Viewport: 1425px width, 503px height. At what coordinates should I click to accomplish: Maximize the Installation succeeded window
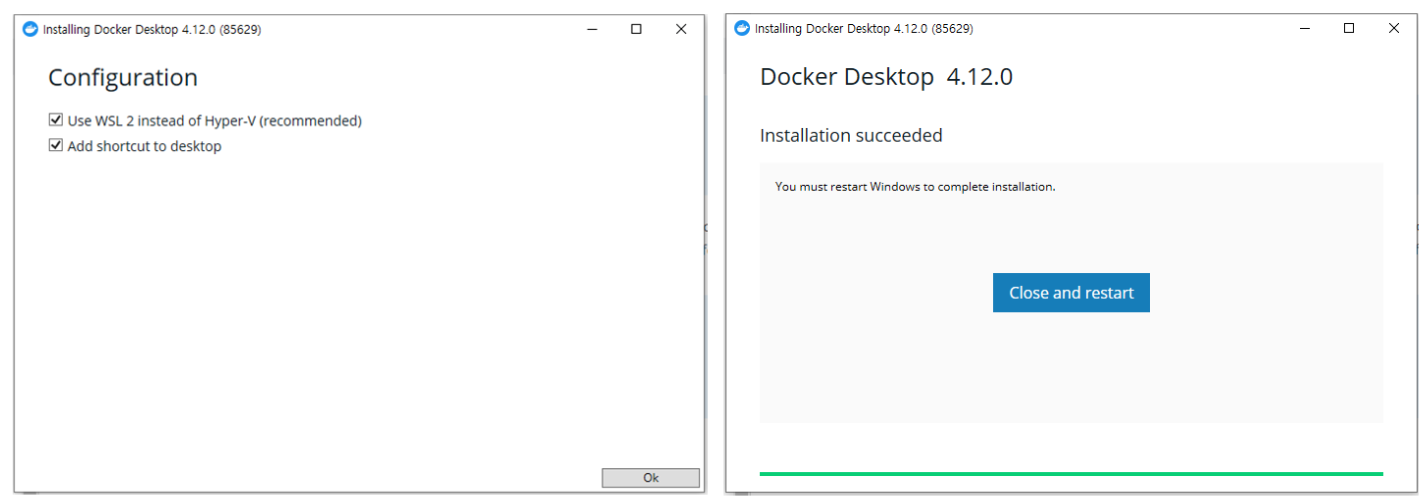[1349, 28]
